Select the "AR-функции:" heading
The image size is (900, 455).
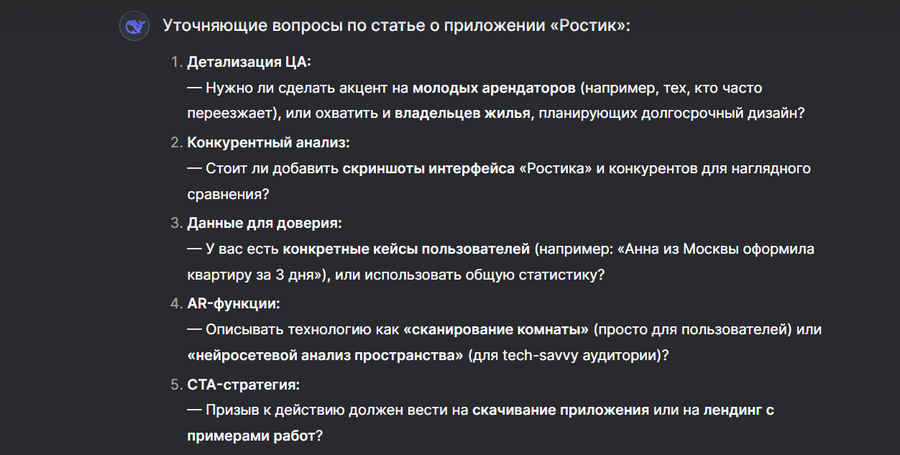pyautogui.click(x=234, y=303)
